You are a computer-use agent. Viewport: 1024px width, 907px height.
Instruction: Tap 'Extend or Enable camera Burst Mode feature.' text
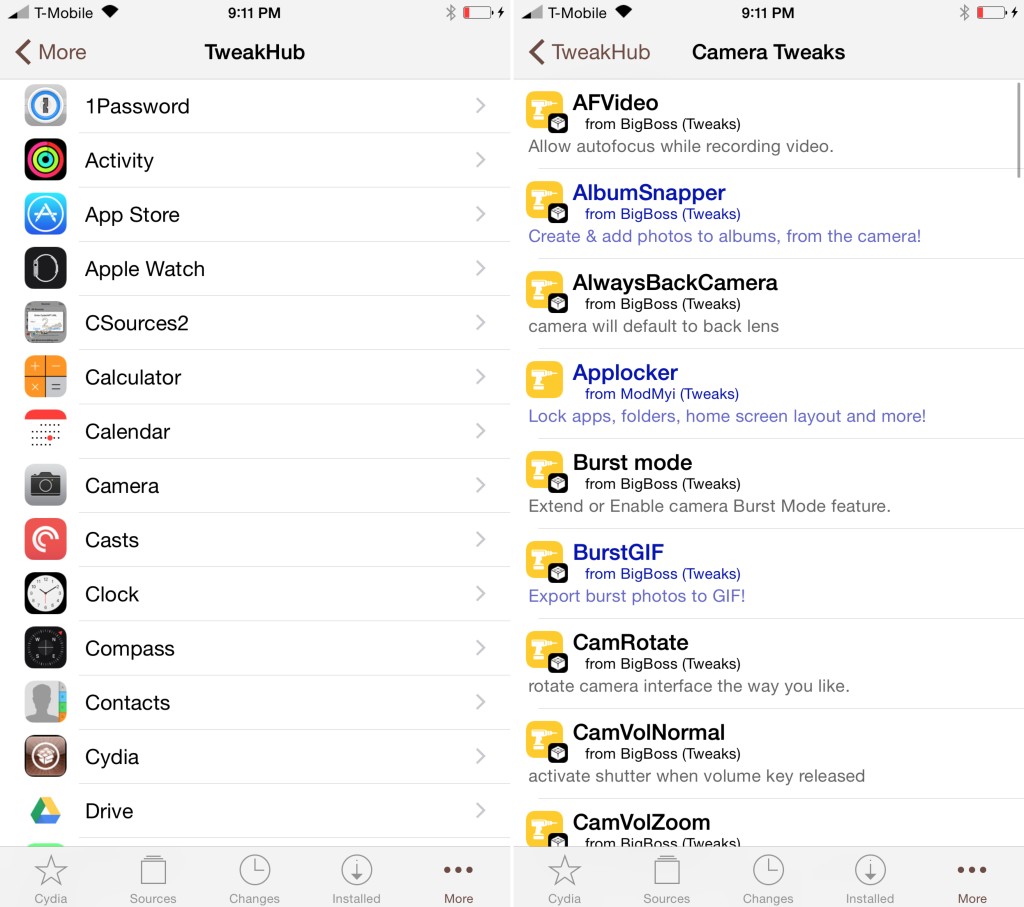(x=709, y=506)
